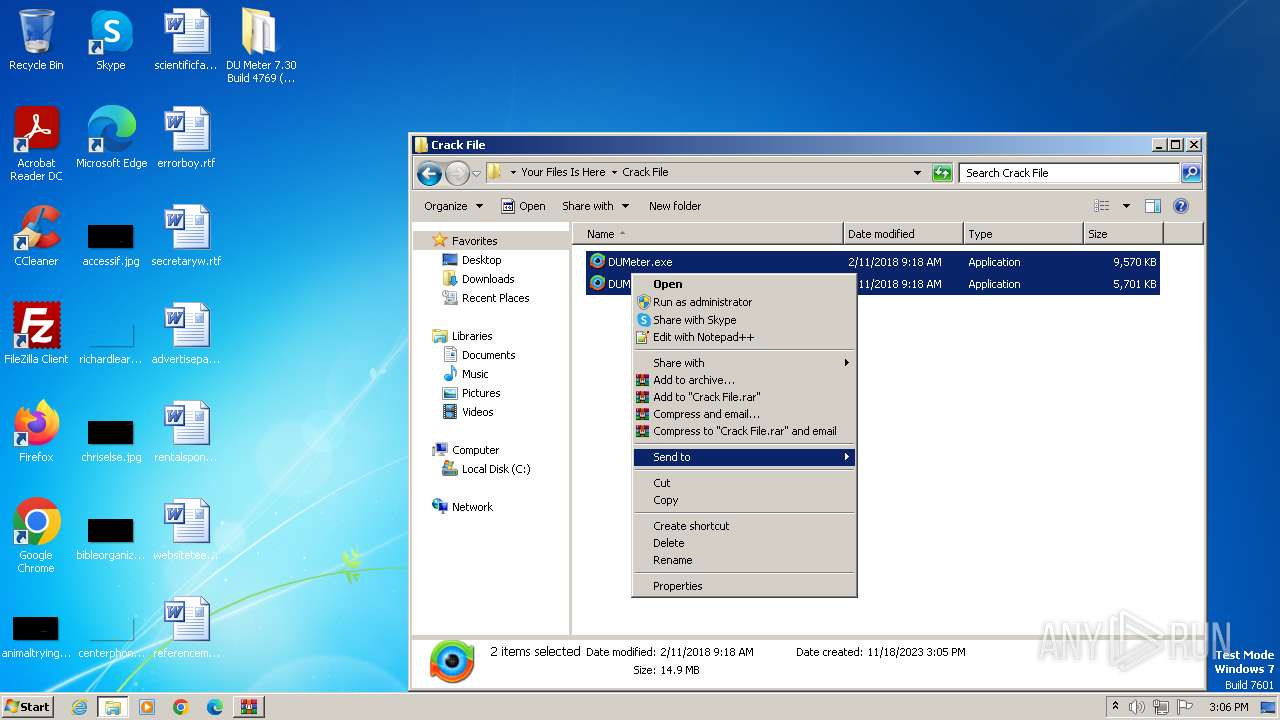Expand Share with submenu in context menu

coord(744,363)
